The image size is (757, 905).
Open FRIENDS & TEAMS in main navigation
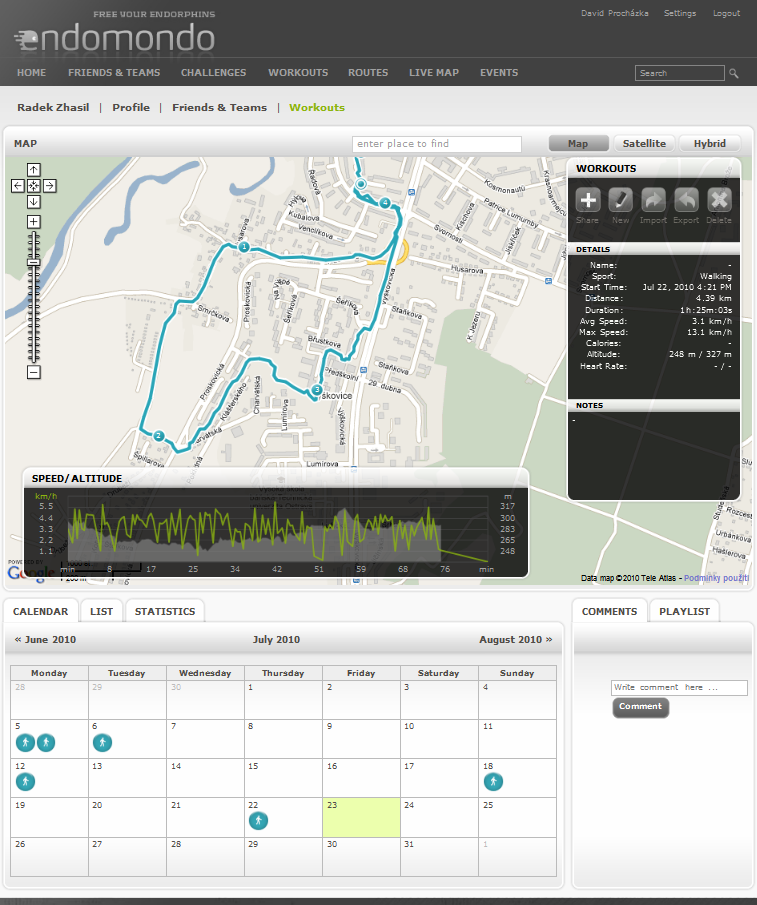[114, 73]
